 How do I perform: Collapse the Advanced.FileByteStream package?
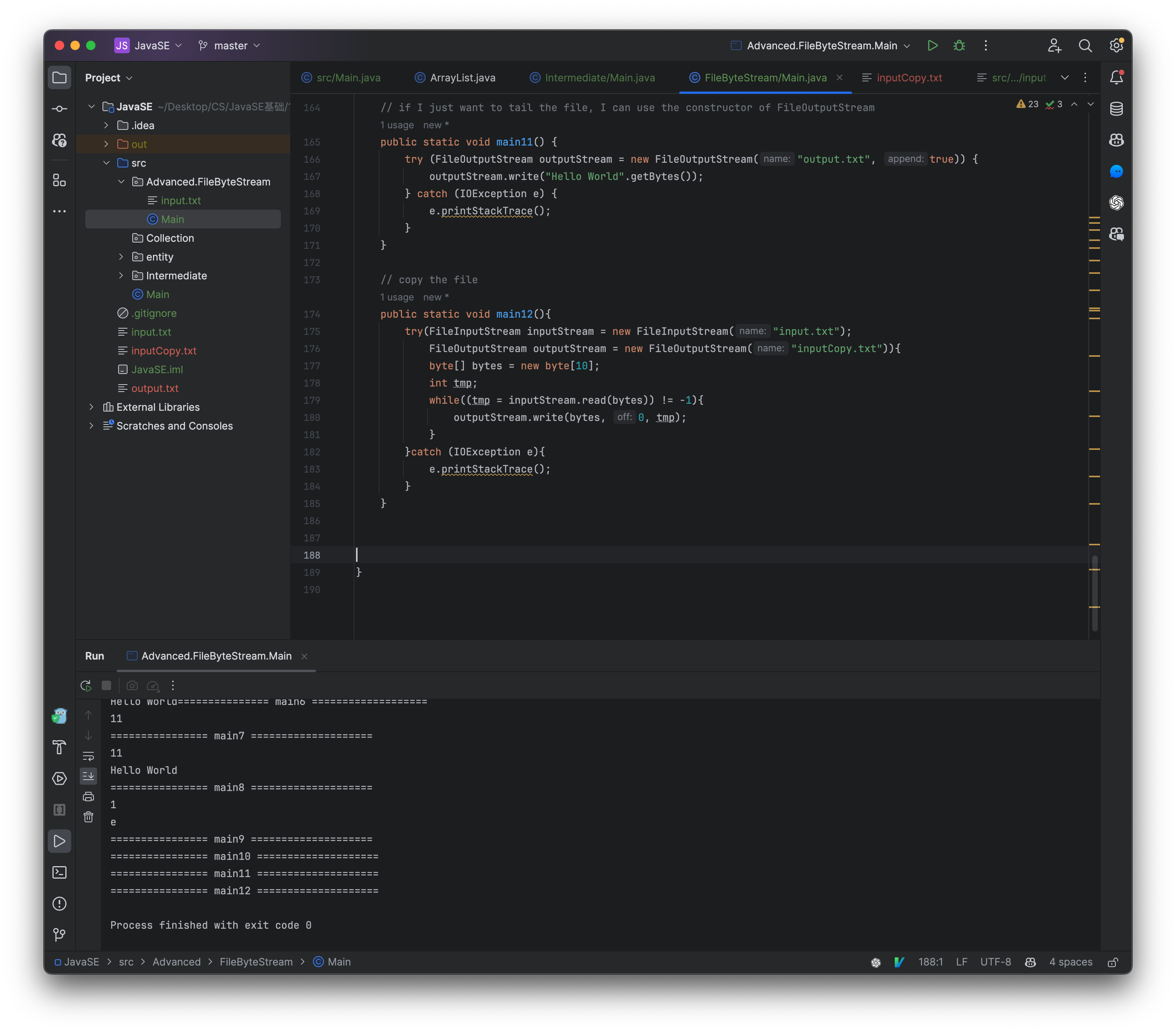121,181
